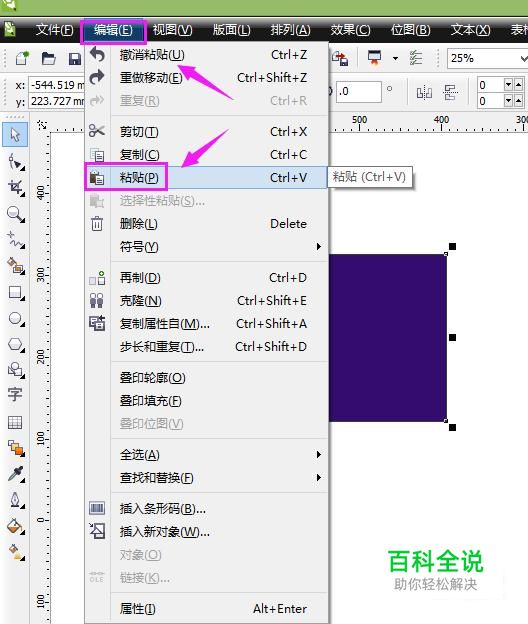This screenshot has width=528, height=624.
Task: Select the Interactive fill tool
Action: click(x=16, y=552)
